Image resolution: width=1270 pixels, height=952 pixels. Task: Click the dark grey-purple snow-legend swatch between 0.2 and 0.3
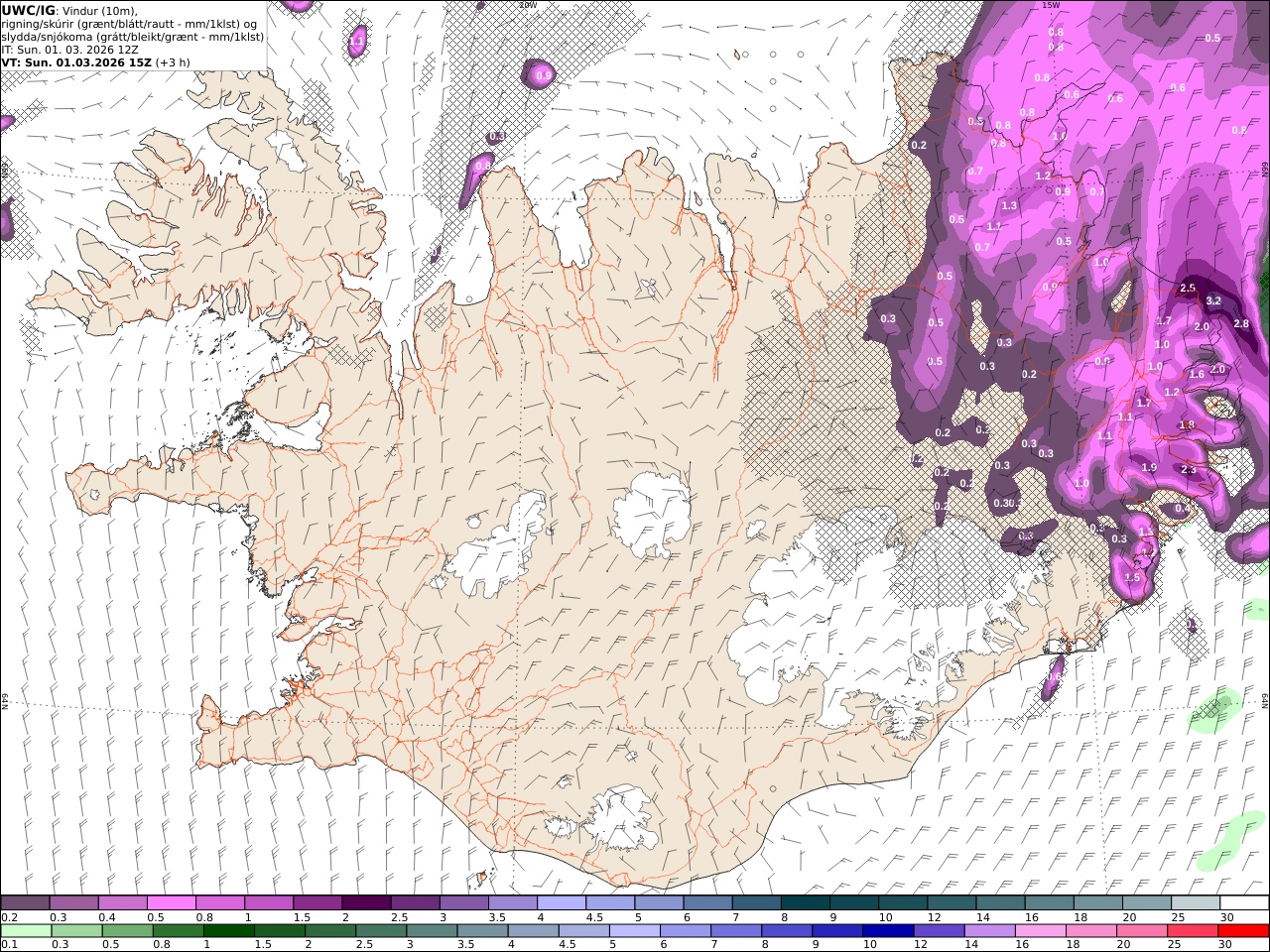tap(25, 903)
